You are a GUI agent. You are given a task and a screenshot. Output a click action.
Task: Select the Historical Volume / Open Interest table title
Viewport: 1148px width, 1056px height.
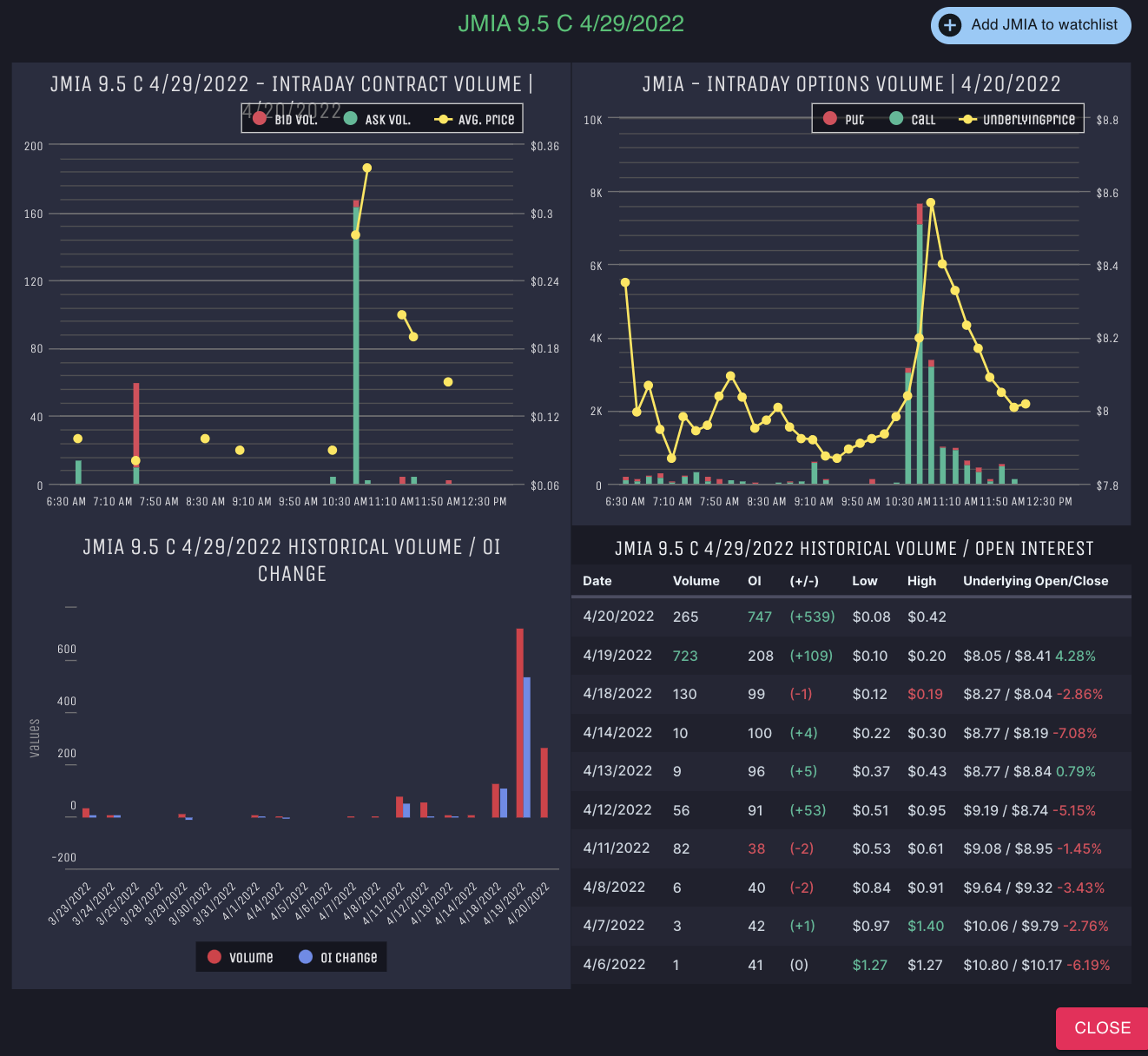(854, 549)
